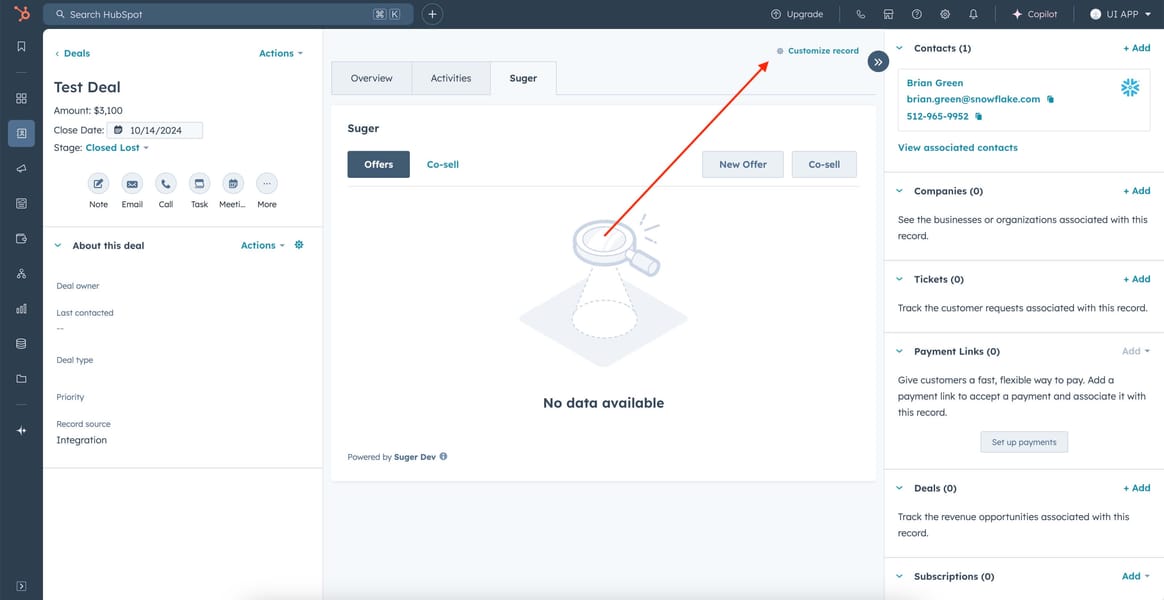Open the Closed Lost stage dropdown
Viewport: 1164px width, 600px height.
pos(117,148)
